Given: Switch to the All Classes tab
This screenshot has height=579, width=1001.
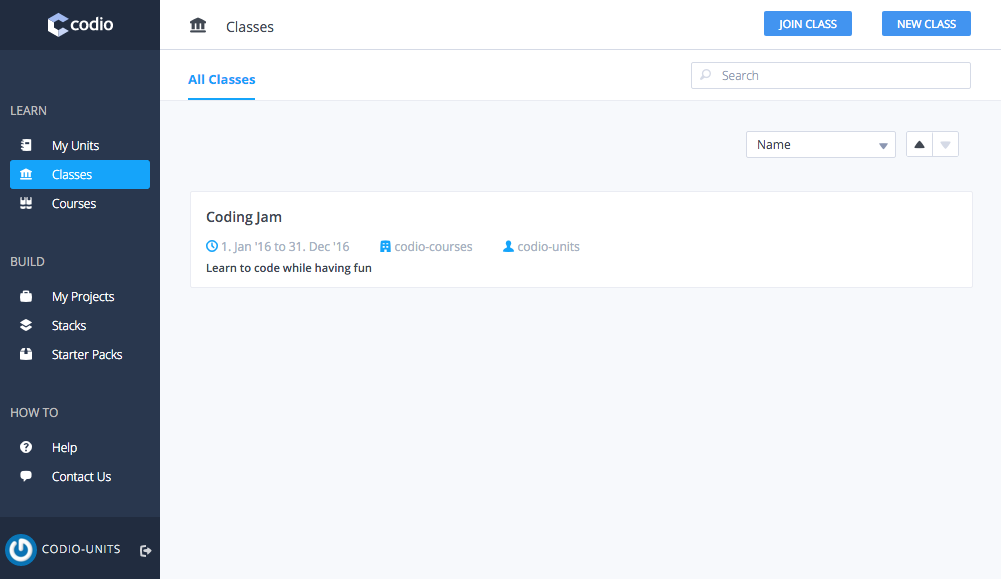Looking at the screenshot, I should point(221,79).
